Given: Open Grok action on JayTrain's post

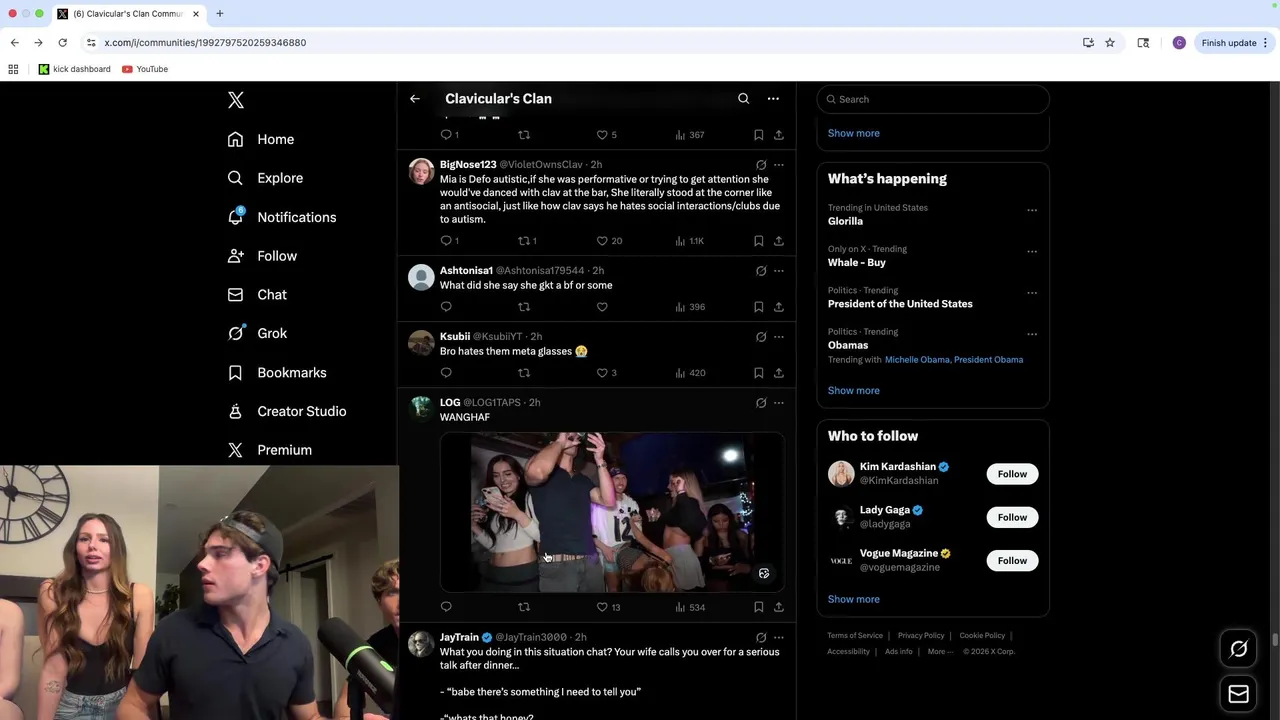Looking at the screenshot, I should click(761, 638).
